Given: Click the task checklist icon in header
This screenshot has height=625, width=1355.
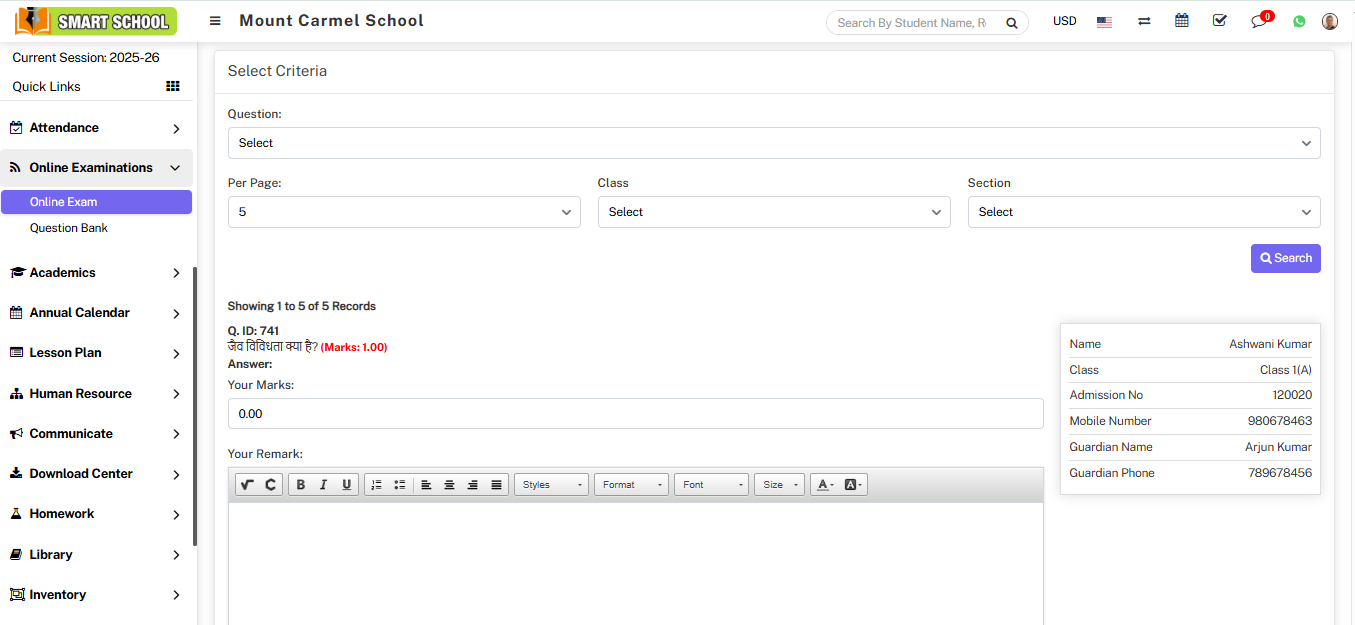Looking at the screenshot, I should tap(1219, 21).
